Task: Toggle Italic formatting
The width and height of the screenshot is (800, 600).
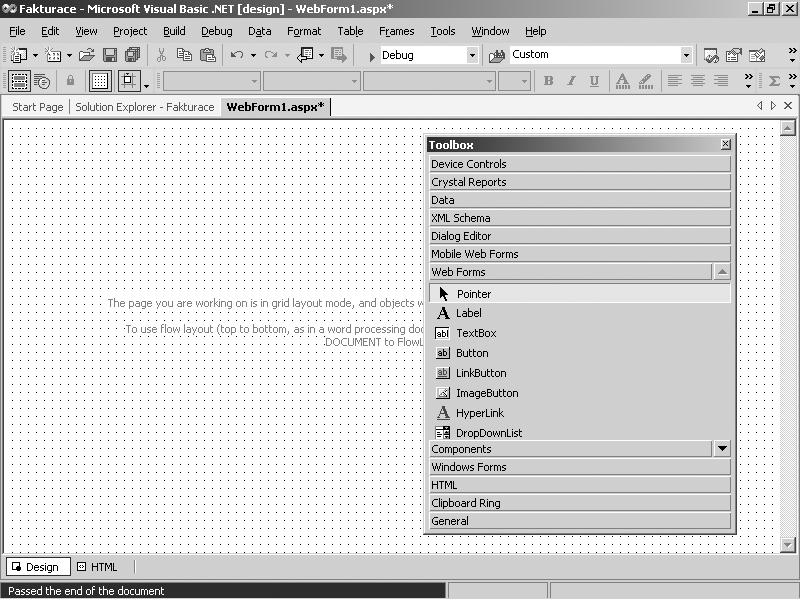Action: tap(571, 81)
